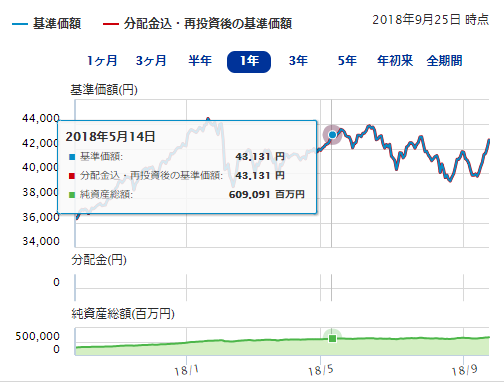Viewport: 504px width, 382px height.
Task: Click the 44,000 y-axis label
Action: coord(41,118)
